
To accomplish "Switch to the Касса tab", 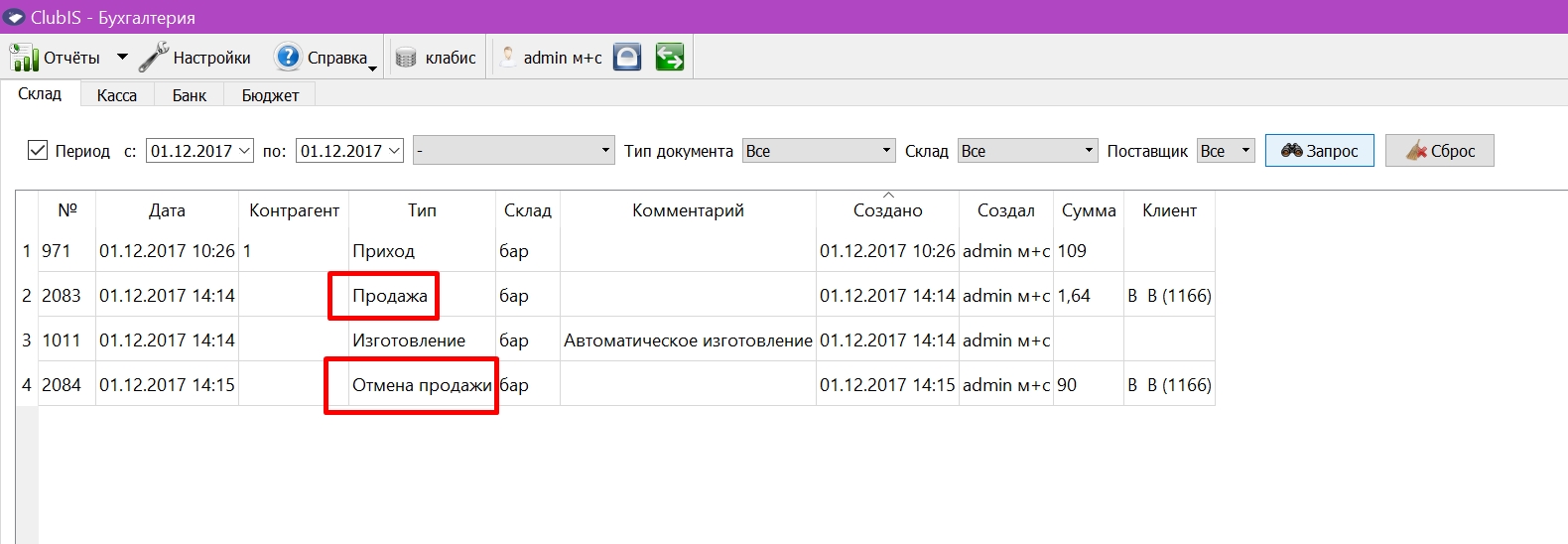I will [117, 95].
